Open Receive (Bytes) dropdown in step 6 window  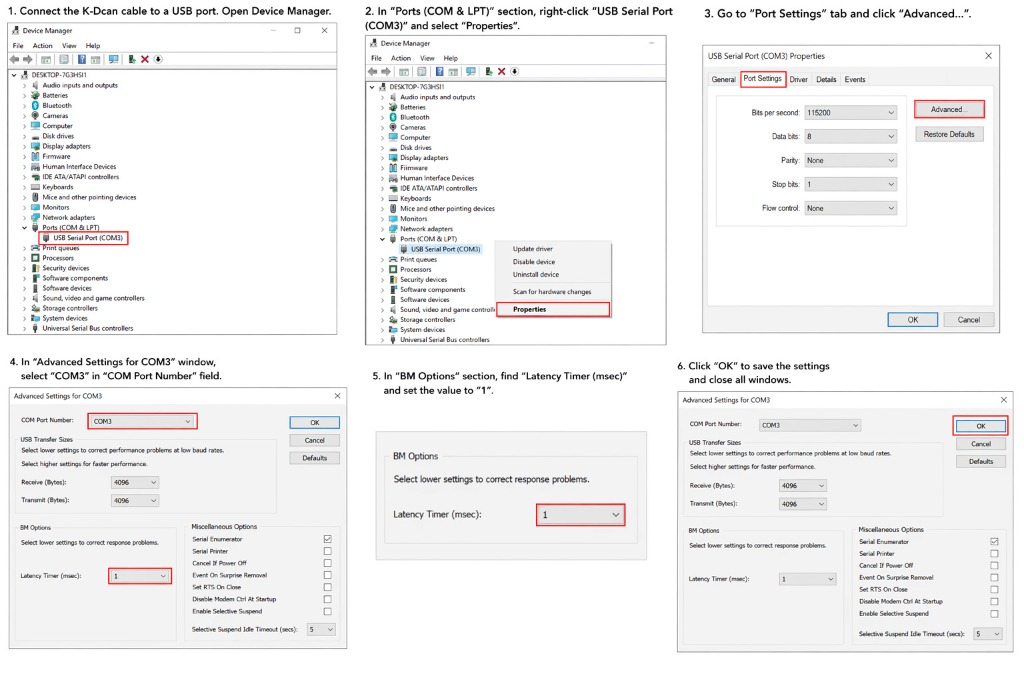coord(803,486)
